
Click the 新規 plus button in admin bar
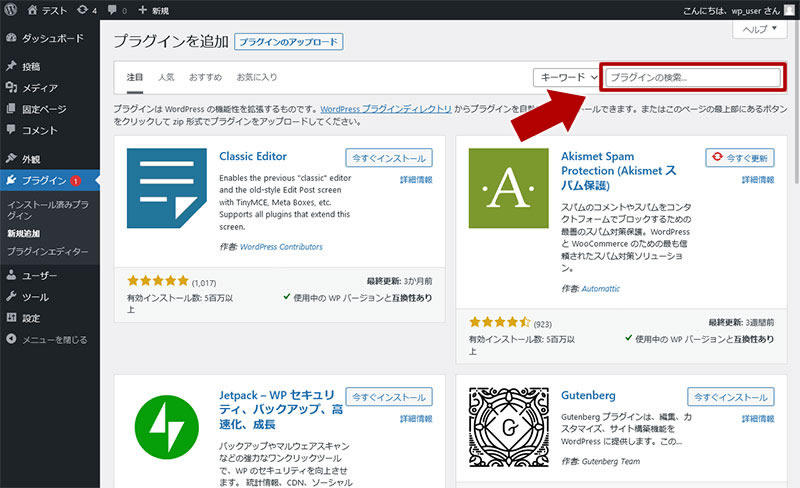pos(153,10)
